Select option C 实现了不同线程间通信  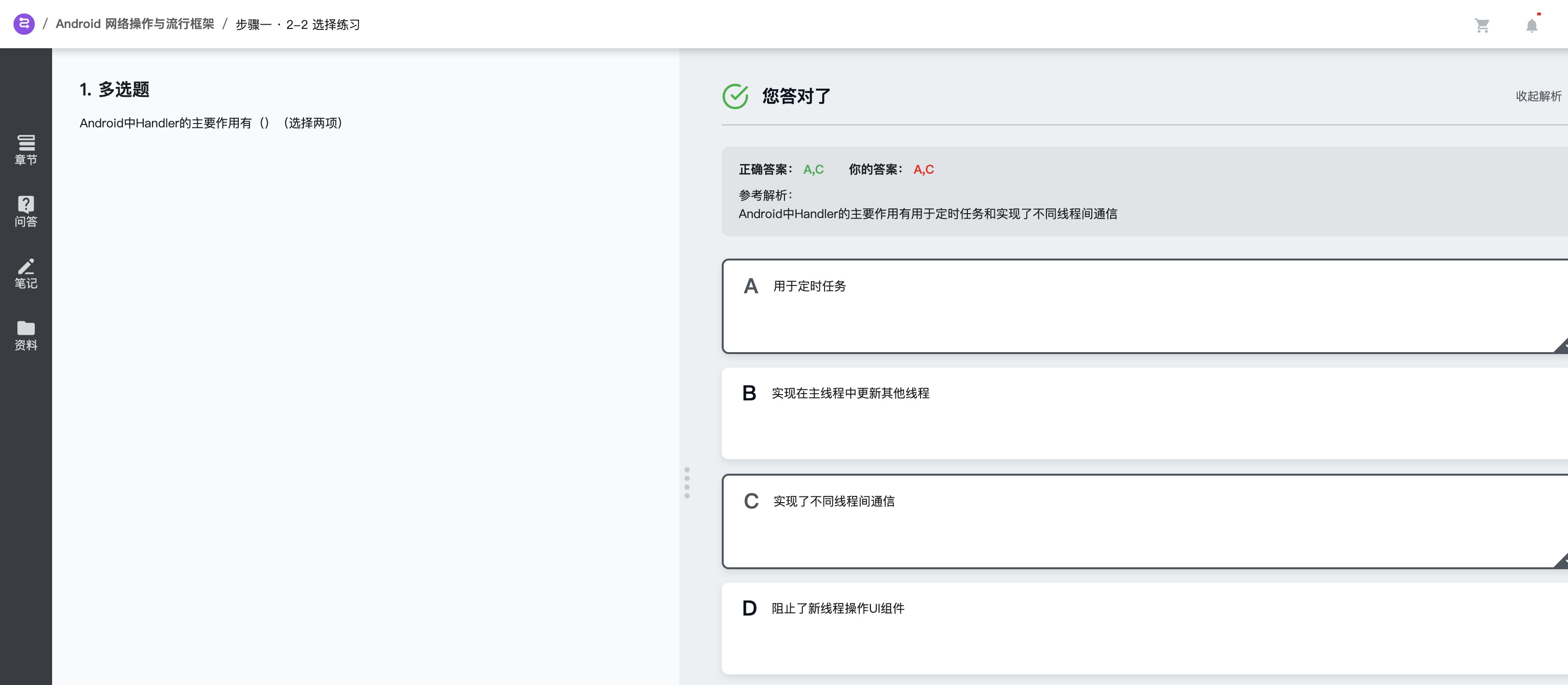click(x=1144, y=521)
